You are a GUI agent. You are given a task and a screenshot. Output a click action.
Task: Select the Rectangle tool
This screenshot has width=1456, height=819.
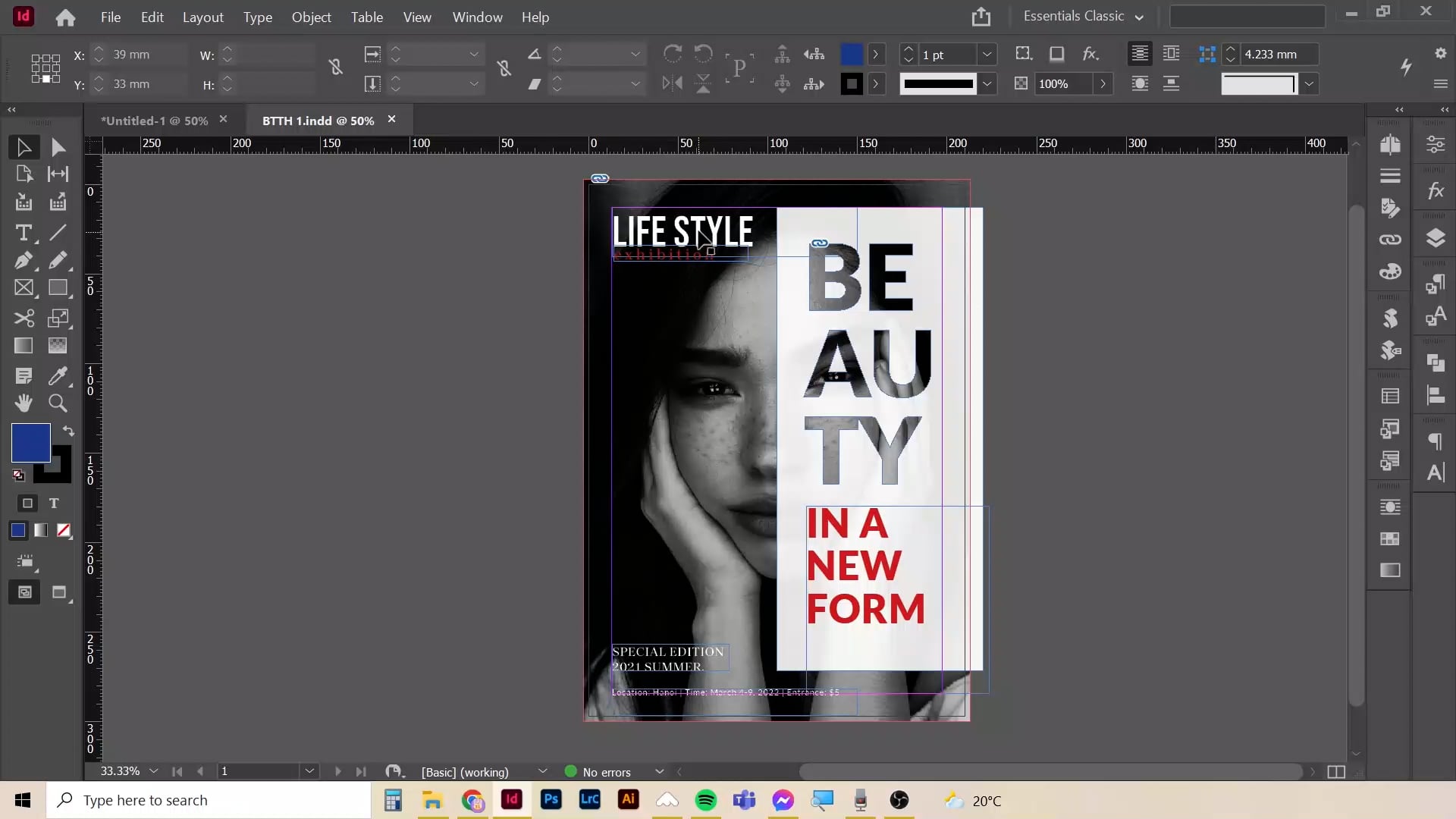tap(58, 288)
